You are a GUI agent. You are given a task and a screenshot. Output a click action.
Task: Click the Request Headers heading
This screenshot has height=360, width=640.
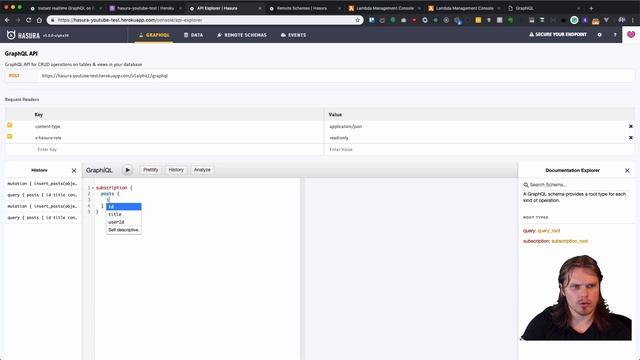tap(22, 100)
